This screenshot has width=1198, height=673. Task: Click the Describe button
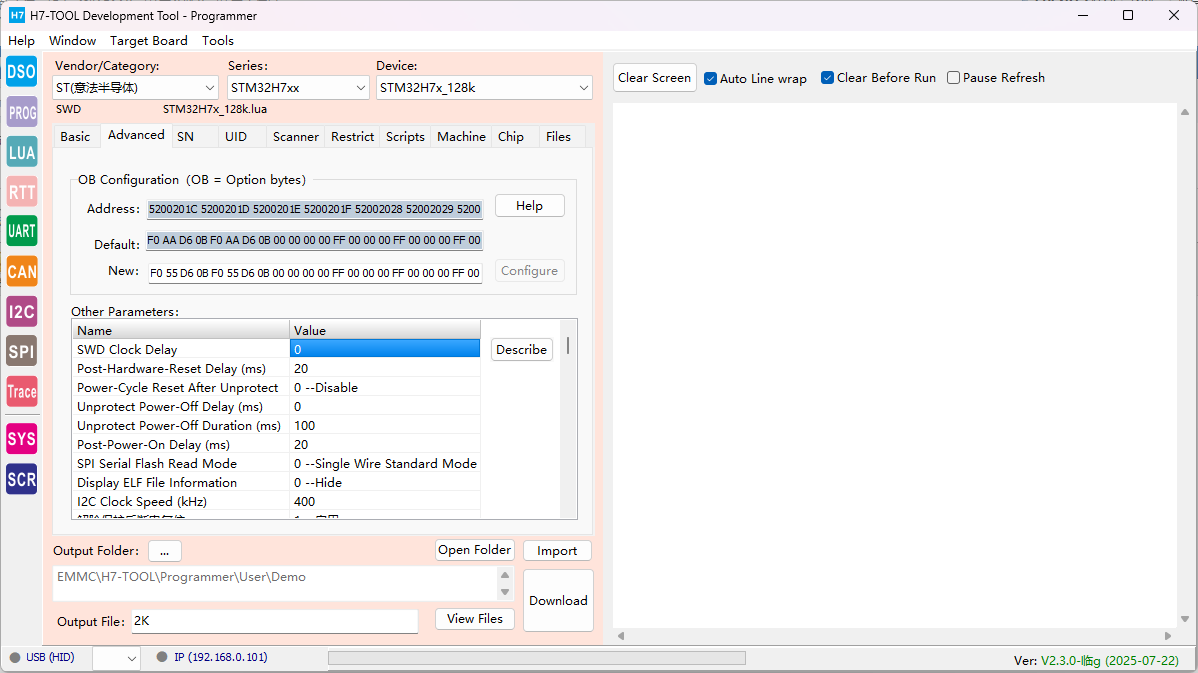(522, 350)
